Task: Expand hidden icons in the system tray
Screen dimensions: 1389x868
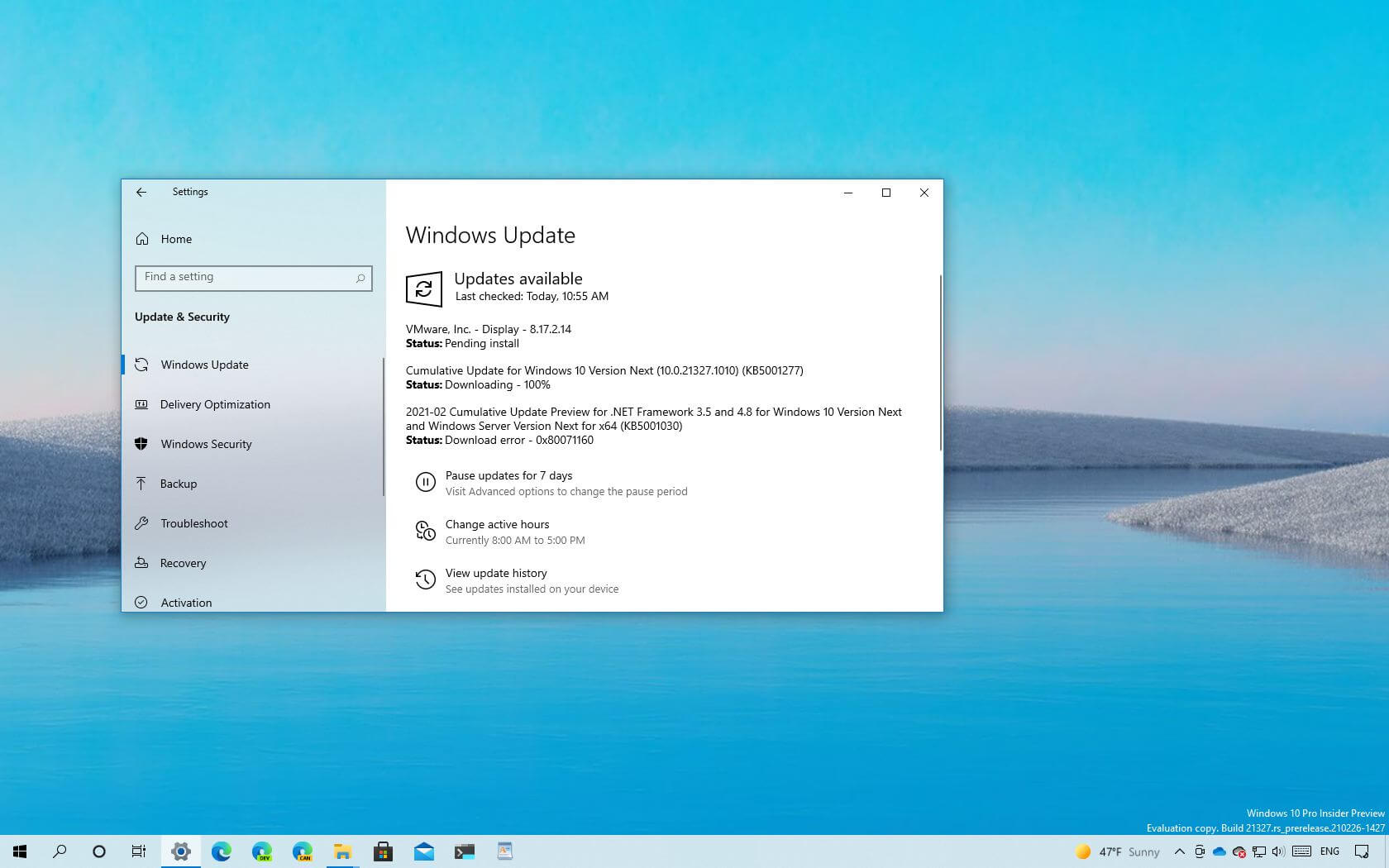Action: (1181, 851)
